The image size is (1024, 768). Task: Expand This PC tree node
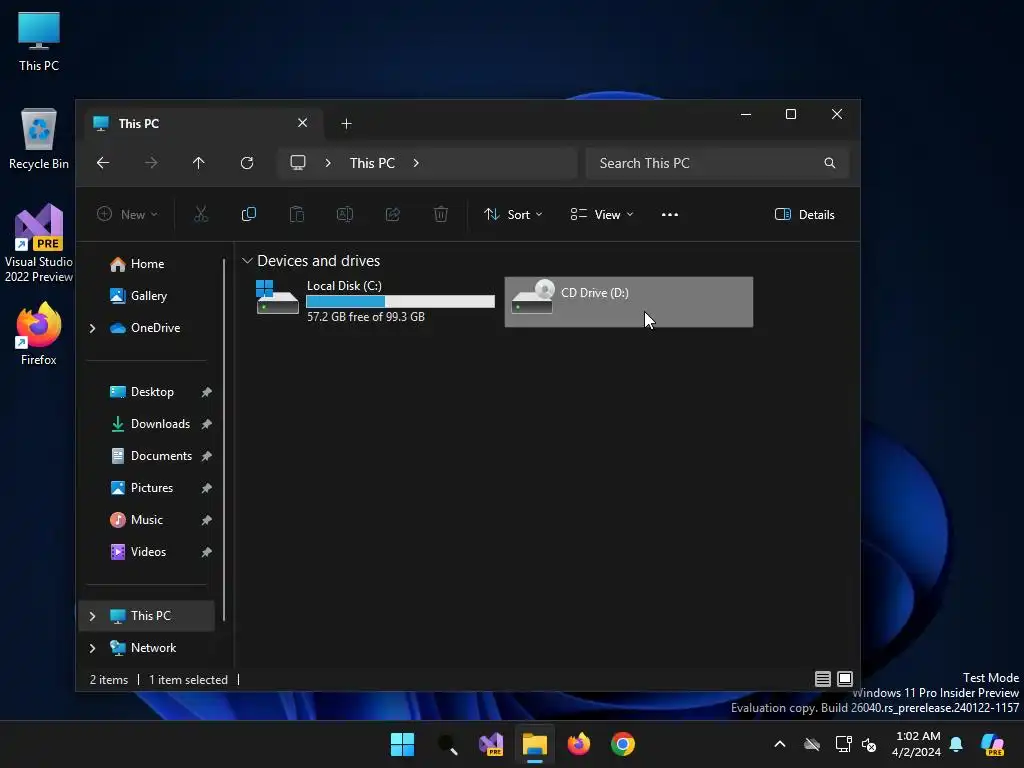[x=92, y=616]
